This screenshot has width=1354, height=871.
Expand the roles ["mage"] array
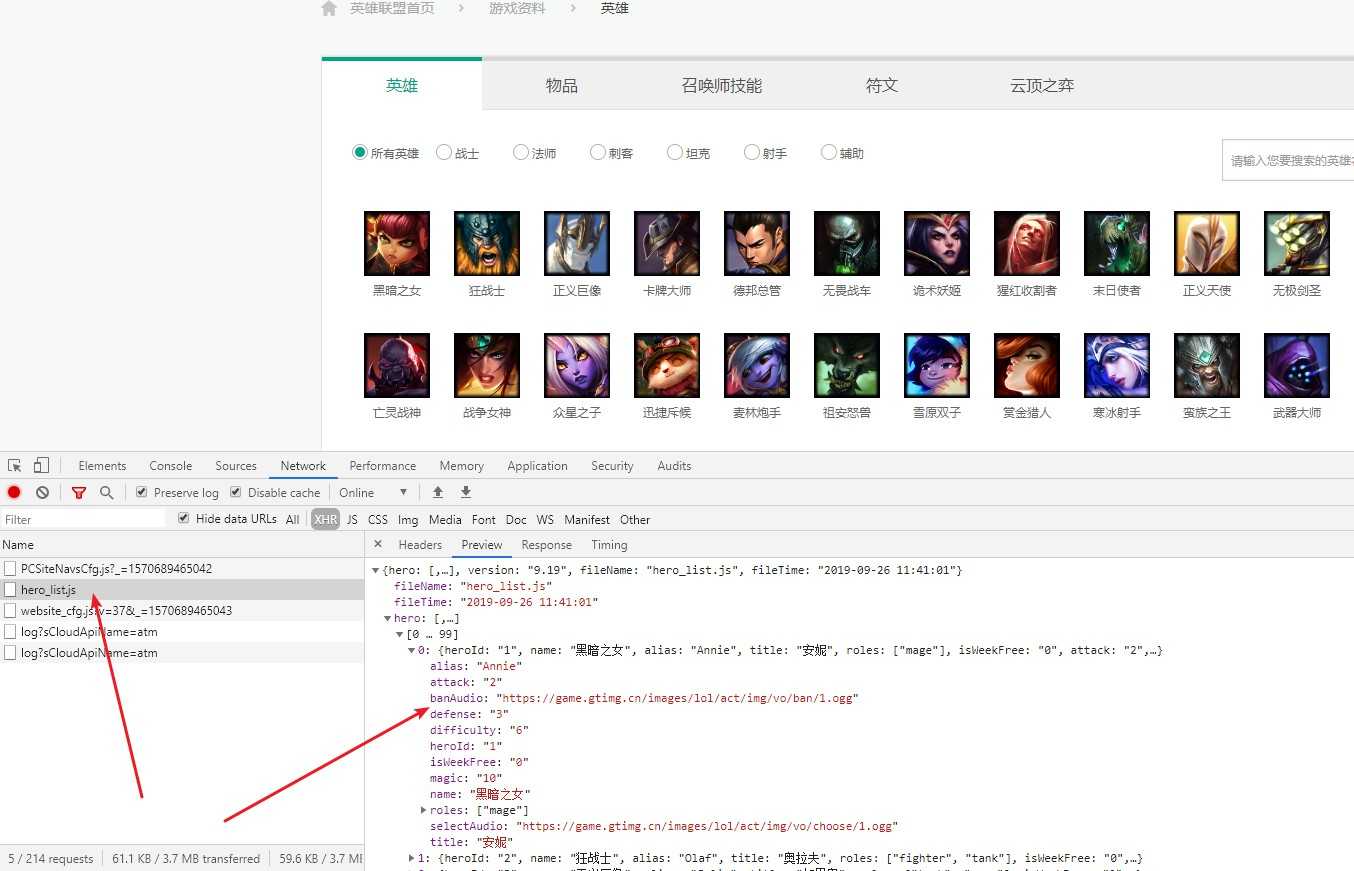coord(423,810)
